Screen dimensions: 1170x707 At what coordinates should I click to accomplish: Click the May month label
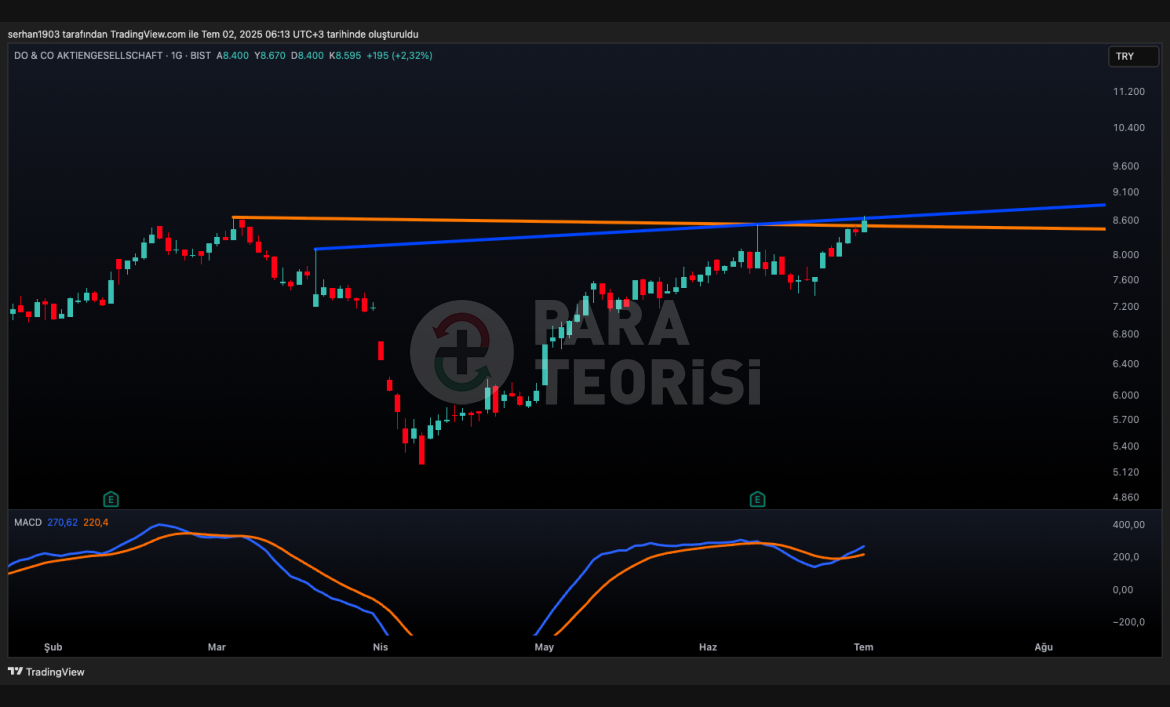pos(544,647)
